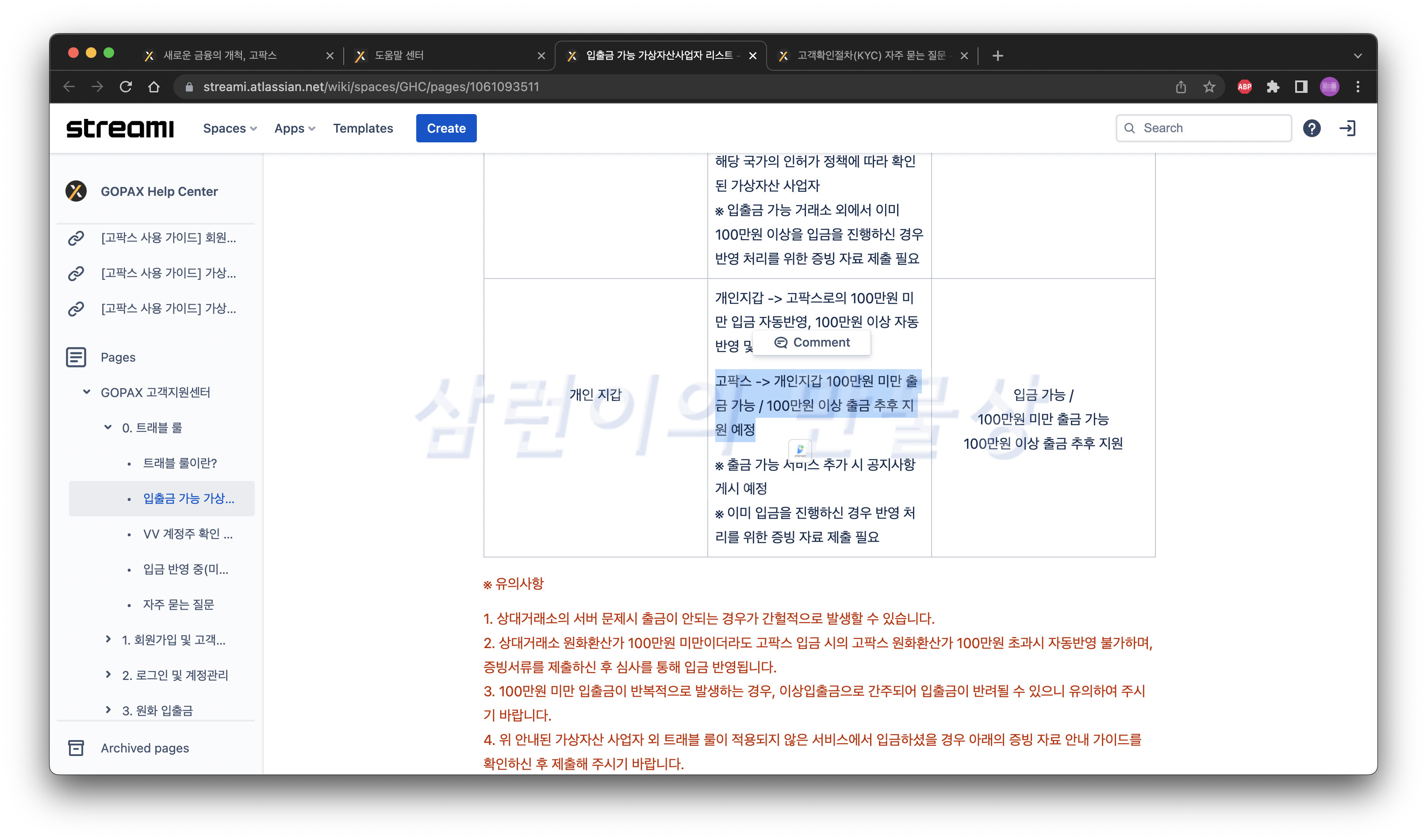
Task: Open the Spaces dropdown menu
Action: 229,129
